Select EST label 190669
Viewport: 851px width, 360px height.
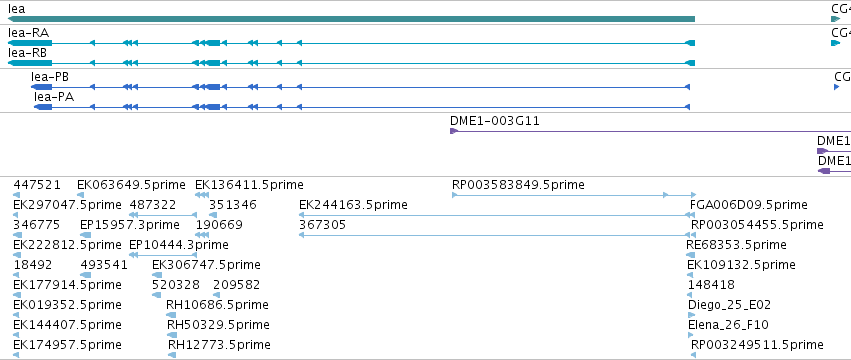[x=219, y=225]
